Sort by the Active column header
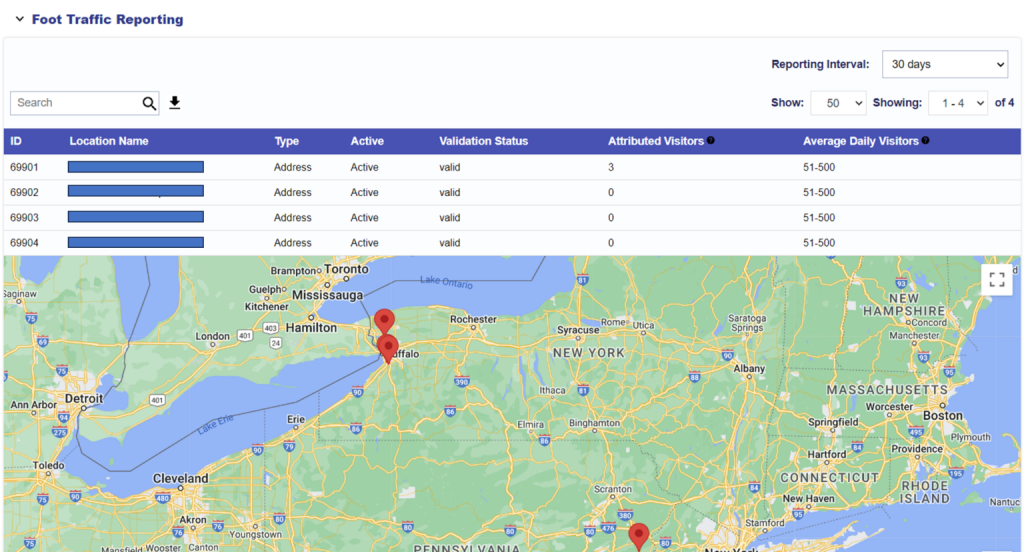This screenshot has height=552, width=1024. pos(367,141)
